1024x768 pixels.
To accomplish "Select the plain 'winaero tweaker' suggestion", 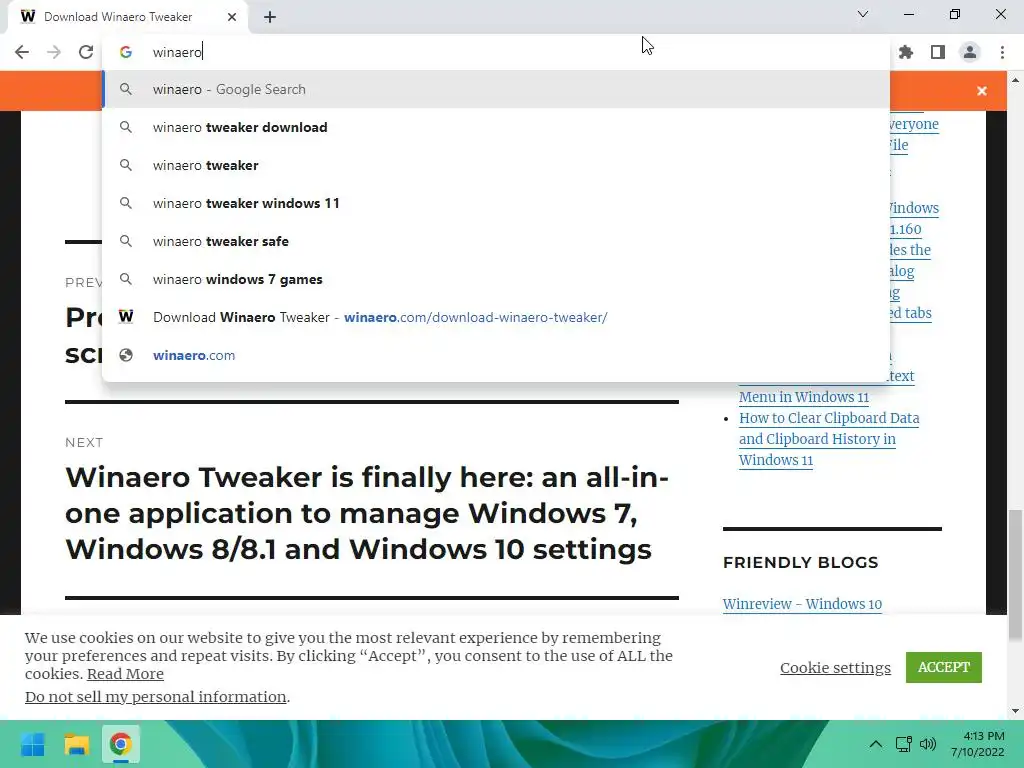I will (x=496, y=165).
